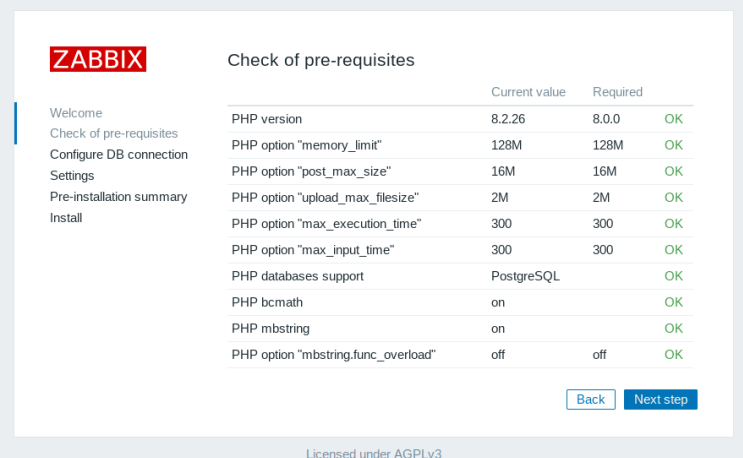This screenshot has height=458, width=743.
Task: Select Pre-installation summary step
Action: [x=118, y=196]
